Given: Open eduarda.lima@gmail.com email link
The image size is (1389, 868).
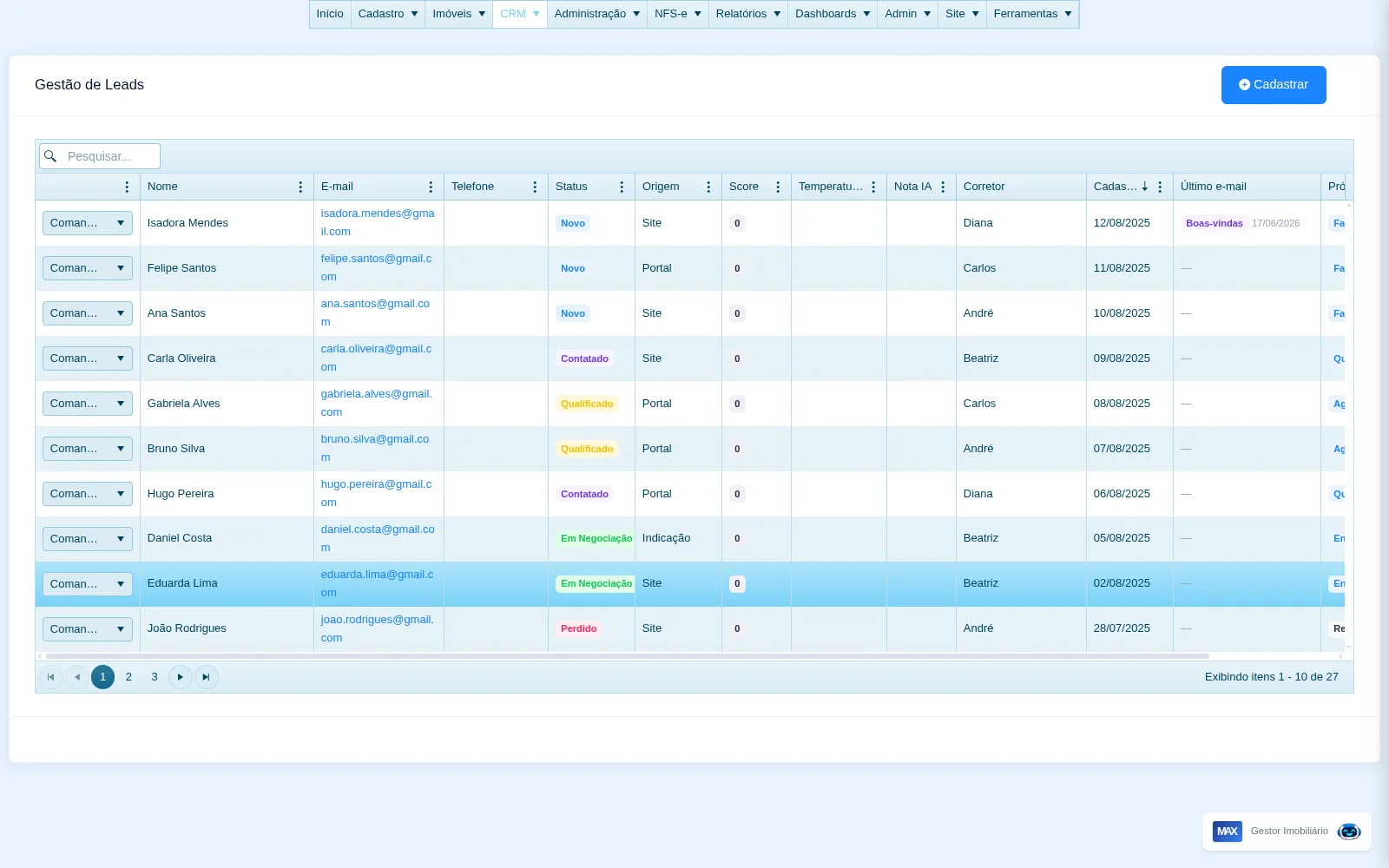Looking at the screenshot, I should 377,583.
